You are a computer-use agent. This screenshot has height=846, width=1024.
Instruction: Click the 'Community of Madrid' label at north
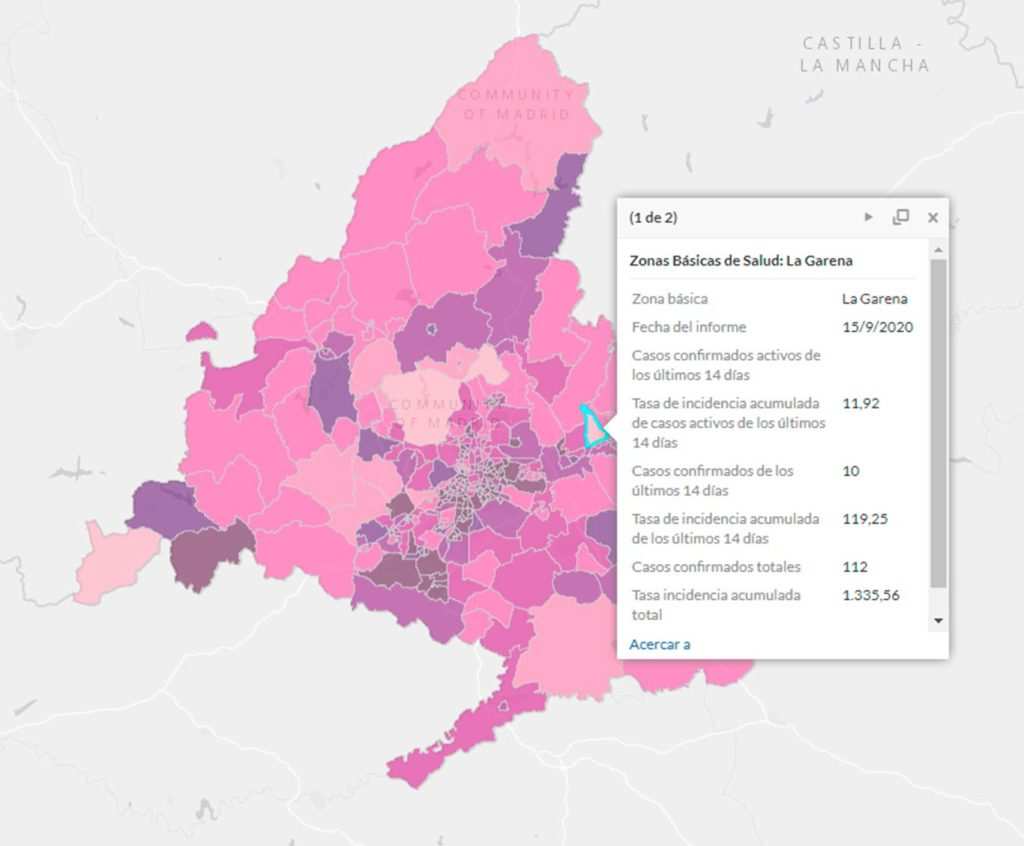[515, 104]
